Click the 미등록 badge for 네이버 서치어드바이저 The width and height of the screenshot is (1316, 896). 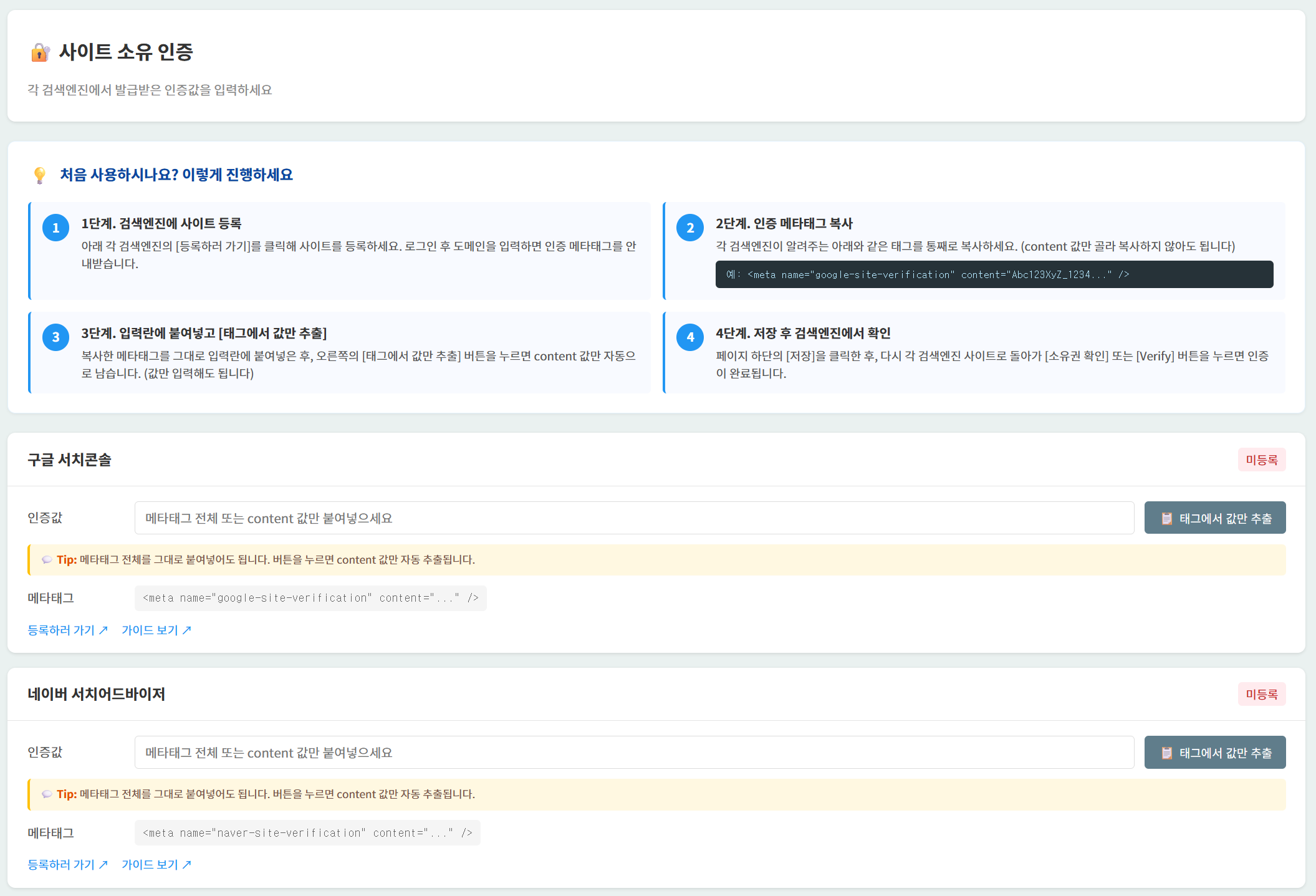tap(1261, 695)
